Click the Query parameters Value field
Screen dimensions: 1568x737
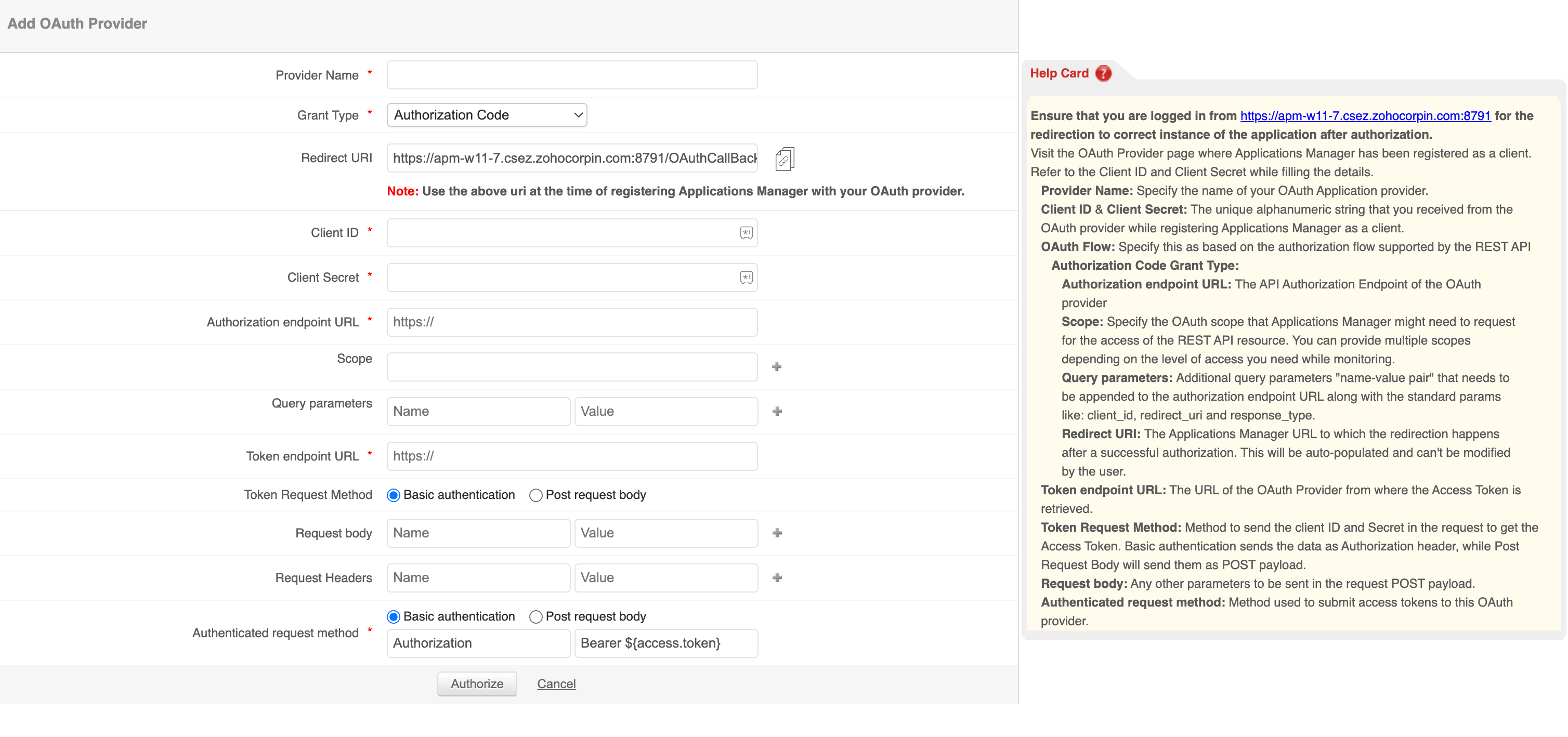pyautogui.click(x=666, y=412)
